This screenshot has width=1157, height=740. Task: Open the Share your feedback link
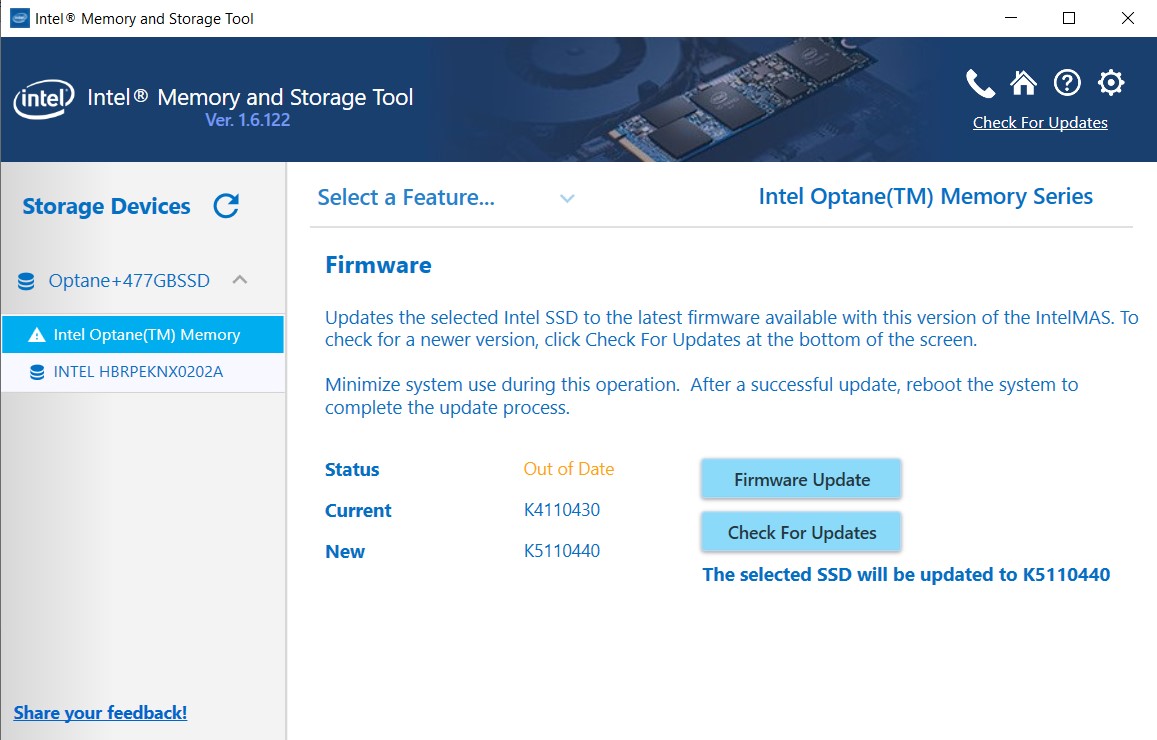coord(100,712)
